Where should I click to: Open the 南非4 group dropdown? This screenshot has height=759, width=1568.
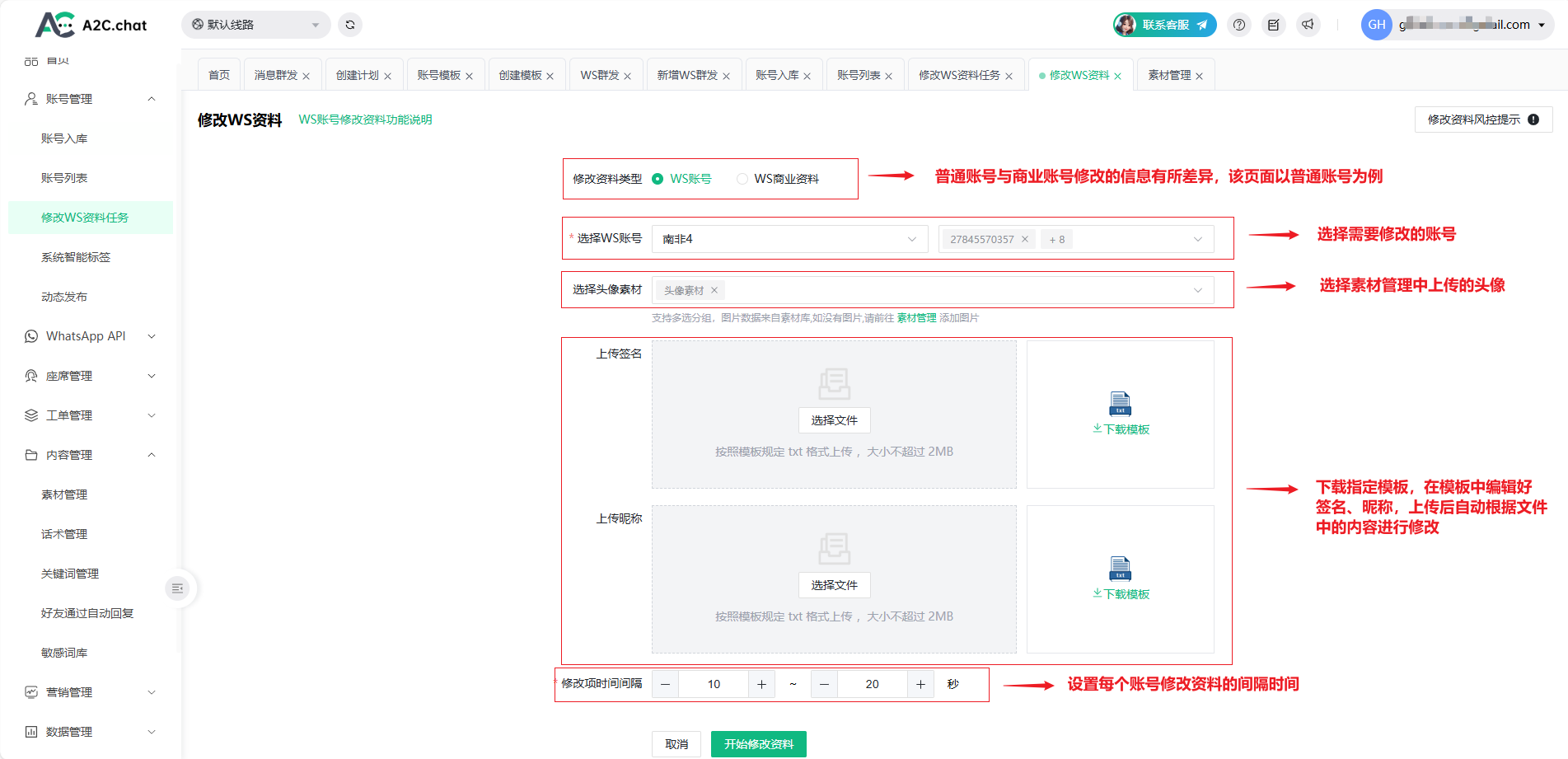tap(789, 239)
